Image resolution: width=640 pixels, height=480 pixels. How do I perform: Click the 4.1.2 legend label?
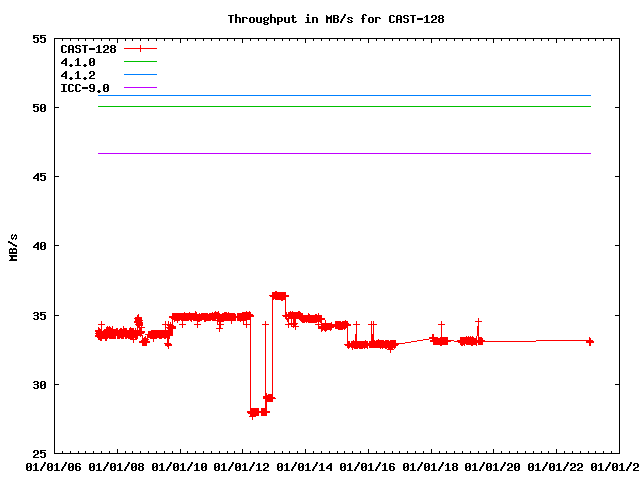tap(78, 75)
